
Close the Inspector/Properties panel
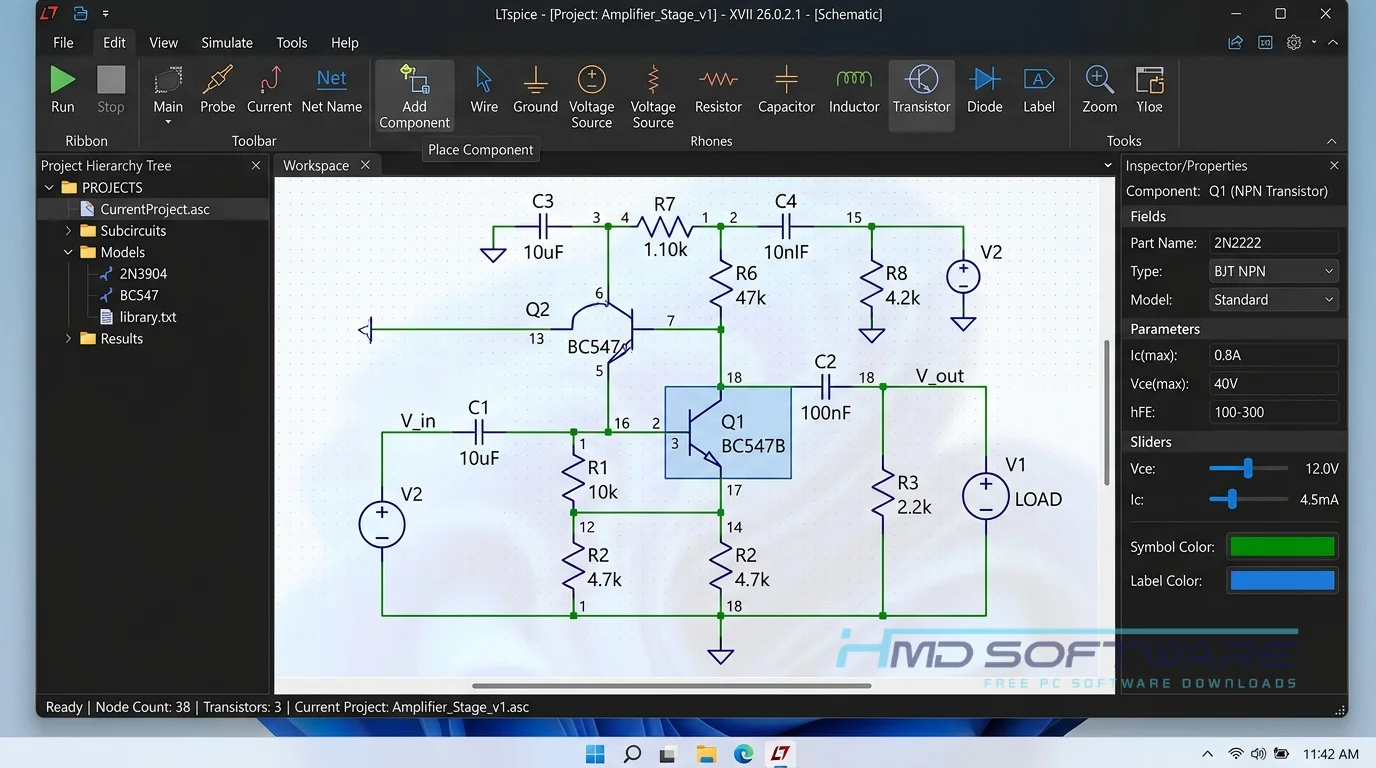[1334, 165]
